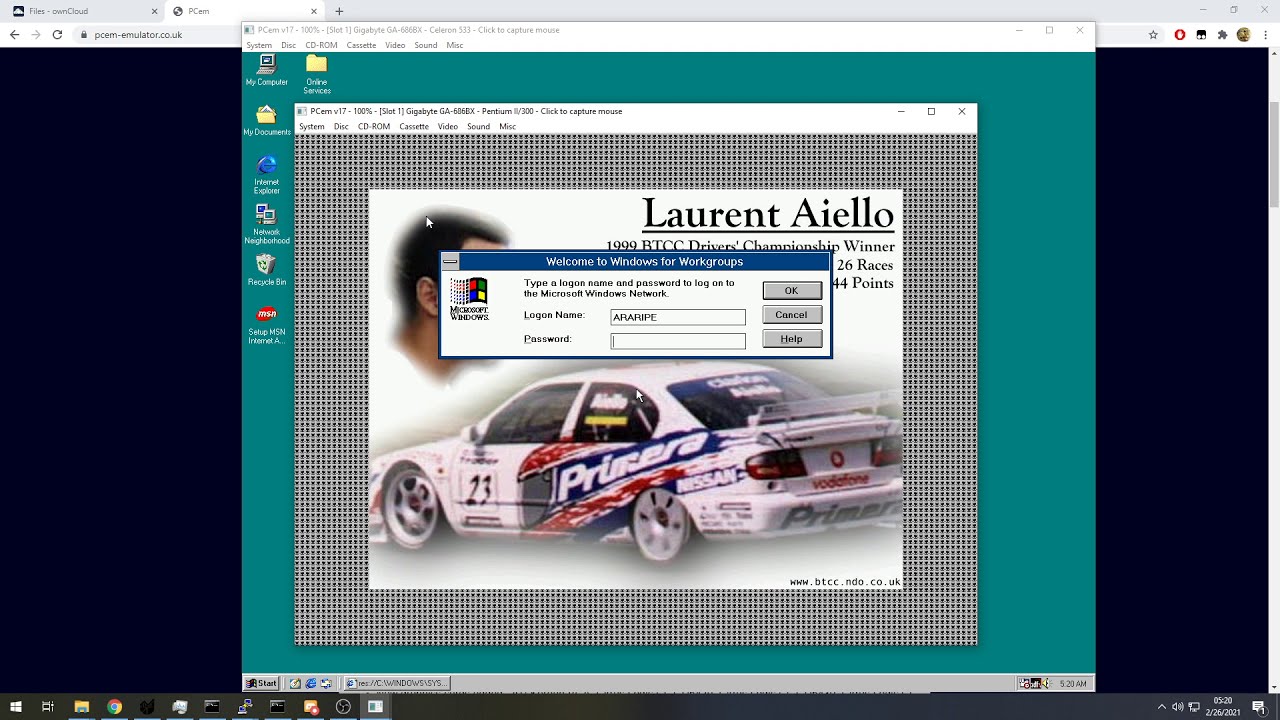The height and width of the screenshot is (720, 1280).
Task: Open the Extensions puzzle-piece menu
Action: [1222, 34]
